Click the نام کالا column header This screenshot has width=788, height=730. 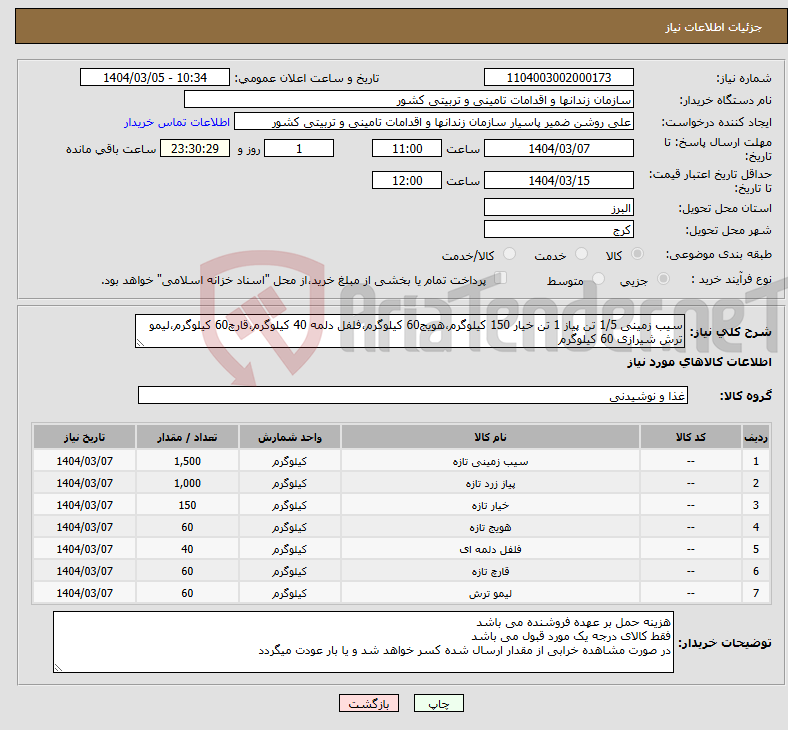(x=490, y=437)
